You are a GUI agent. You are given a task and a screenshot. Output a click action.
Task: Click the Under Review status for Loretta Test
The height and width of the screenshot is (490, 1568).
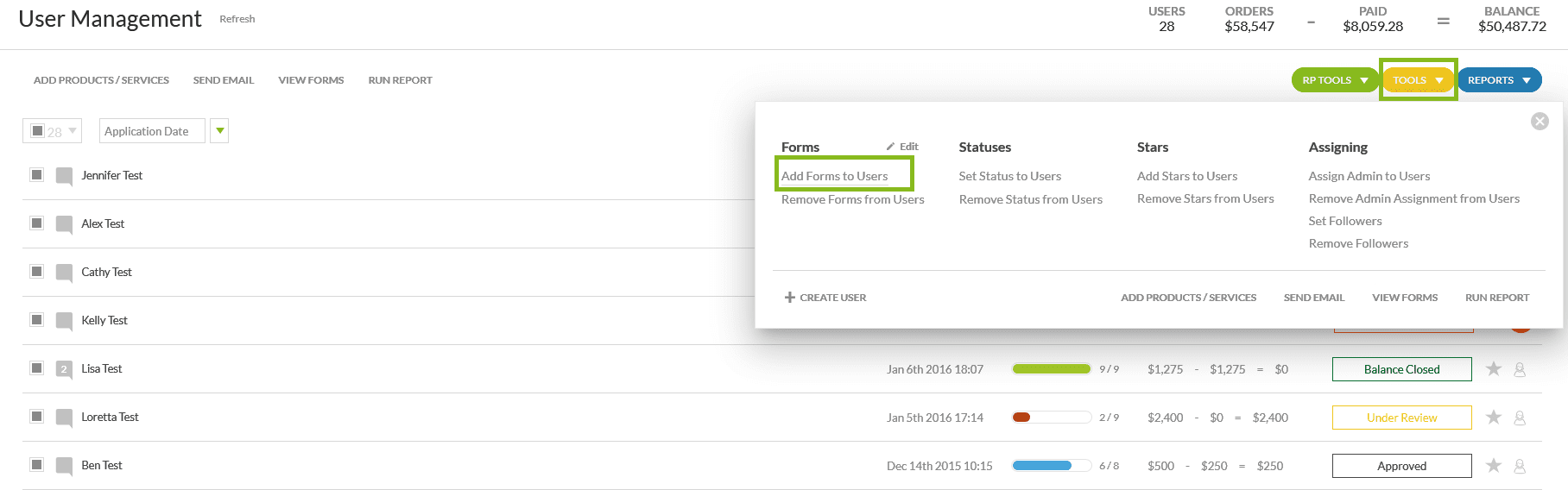tap(1401, 418)
